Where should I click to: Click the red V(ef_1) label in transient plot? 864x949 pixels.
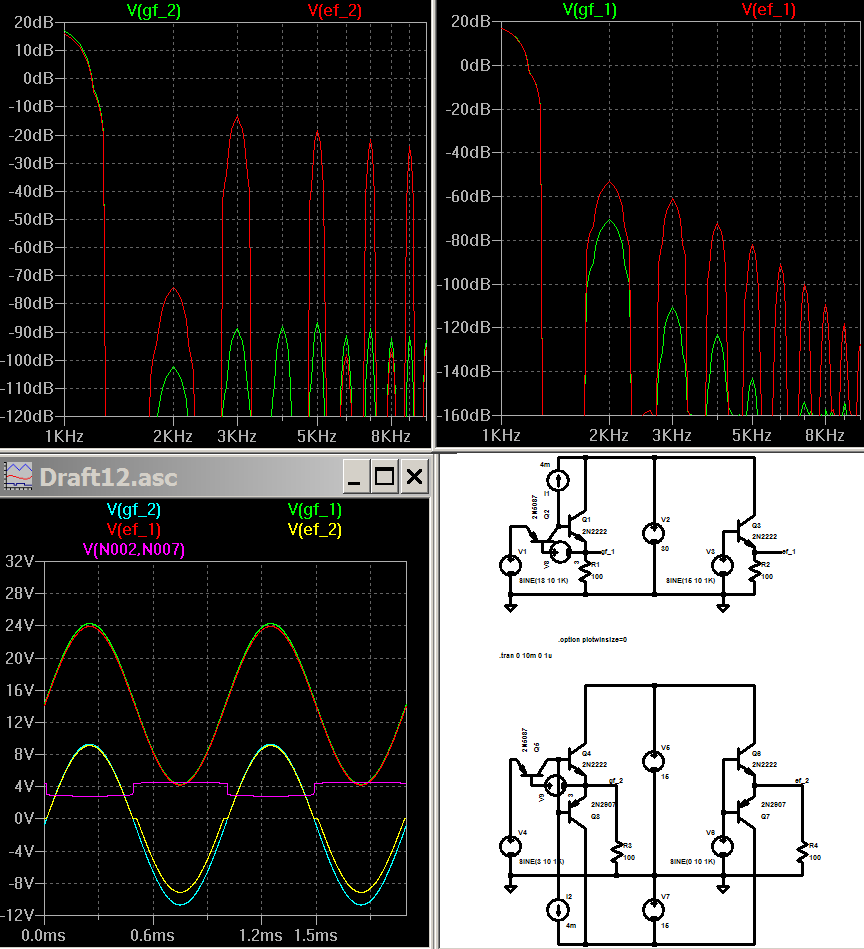click(134, 530)
